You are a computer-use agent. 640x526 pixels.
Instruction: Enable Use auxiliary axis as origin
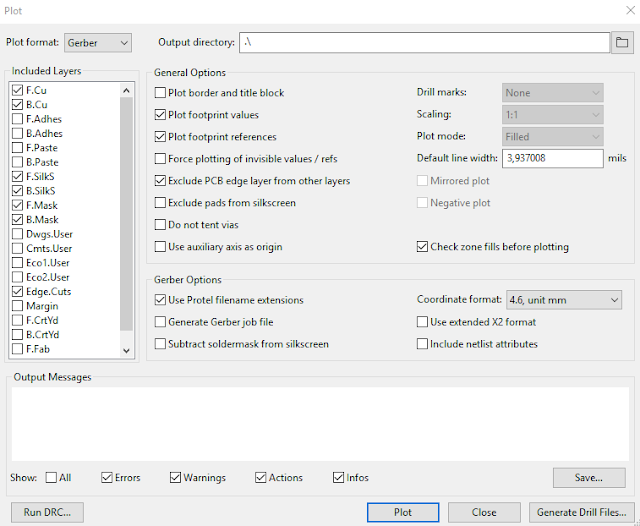coord(160,247)
